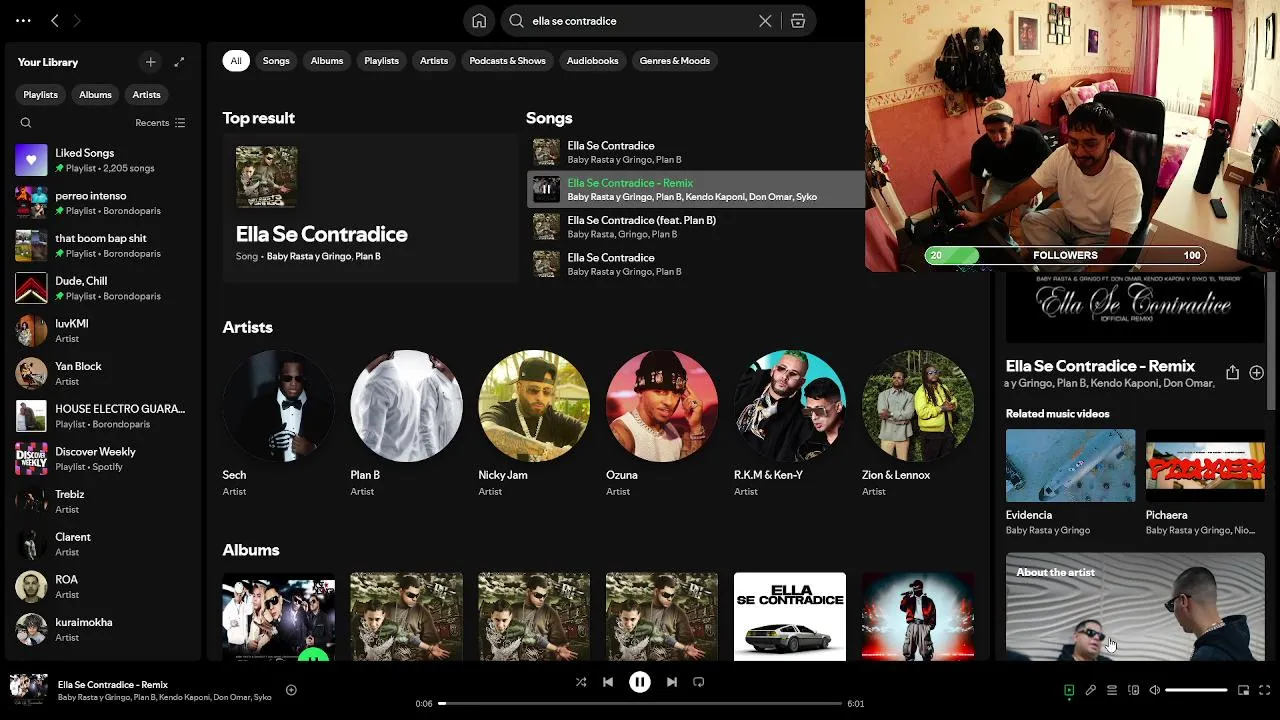Toggle the Now Playing view
Image resolution: width=1280 pixels, height=720 pixels.
1069,690
